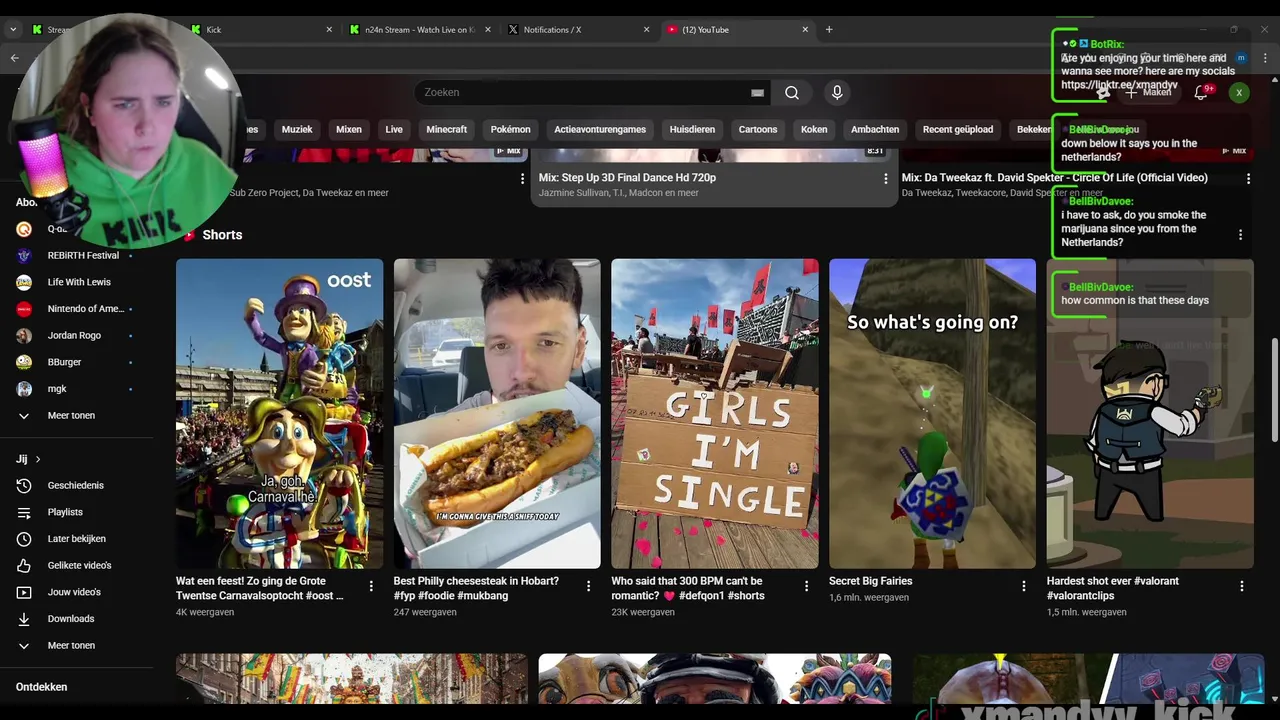Screen dimensions: 1280x720
Task: Click the Maken create button
Action: coord(1148,92)
